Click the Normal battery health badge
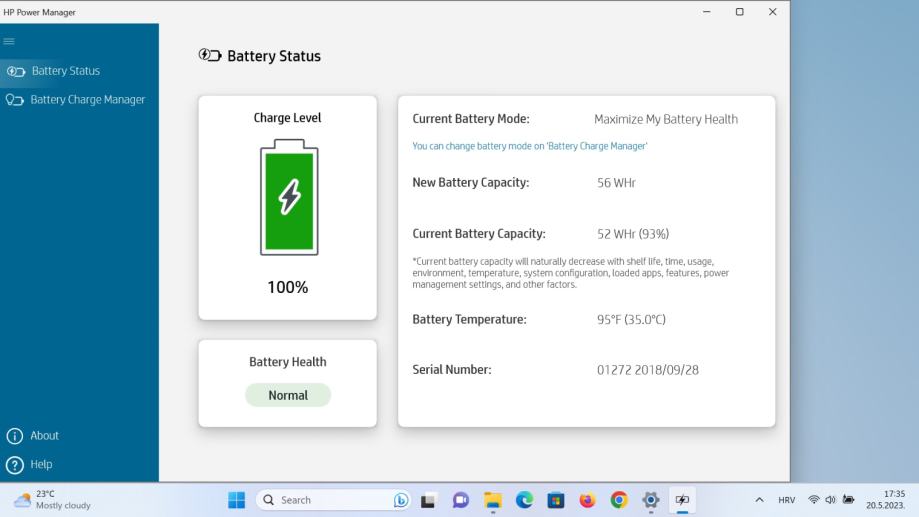Screen dimensions: 919x517 point(288,395)
